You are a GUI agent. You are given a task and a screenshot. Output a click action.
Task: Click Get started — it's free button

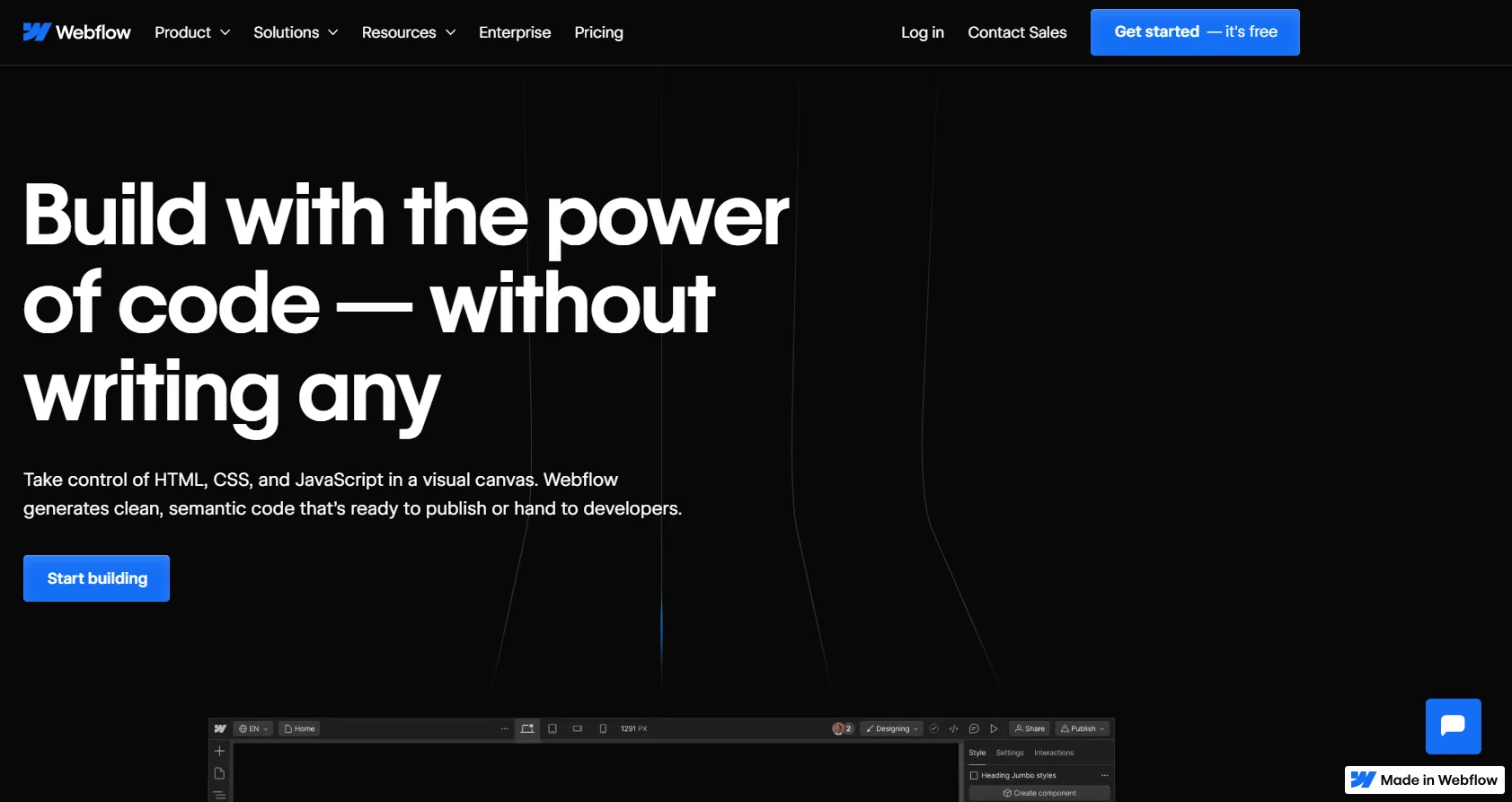(x=1195, y=32)
